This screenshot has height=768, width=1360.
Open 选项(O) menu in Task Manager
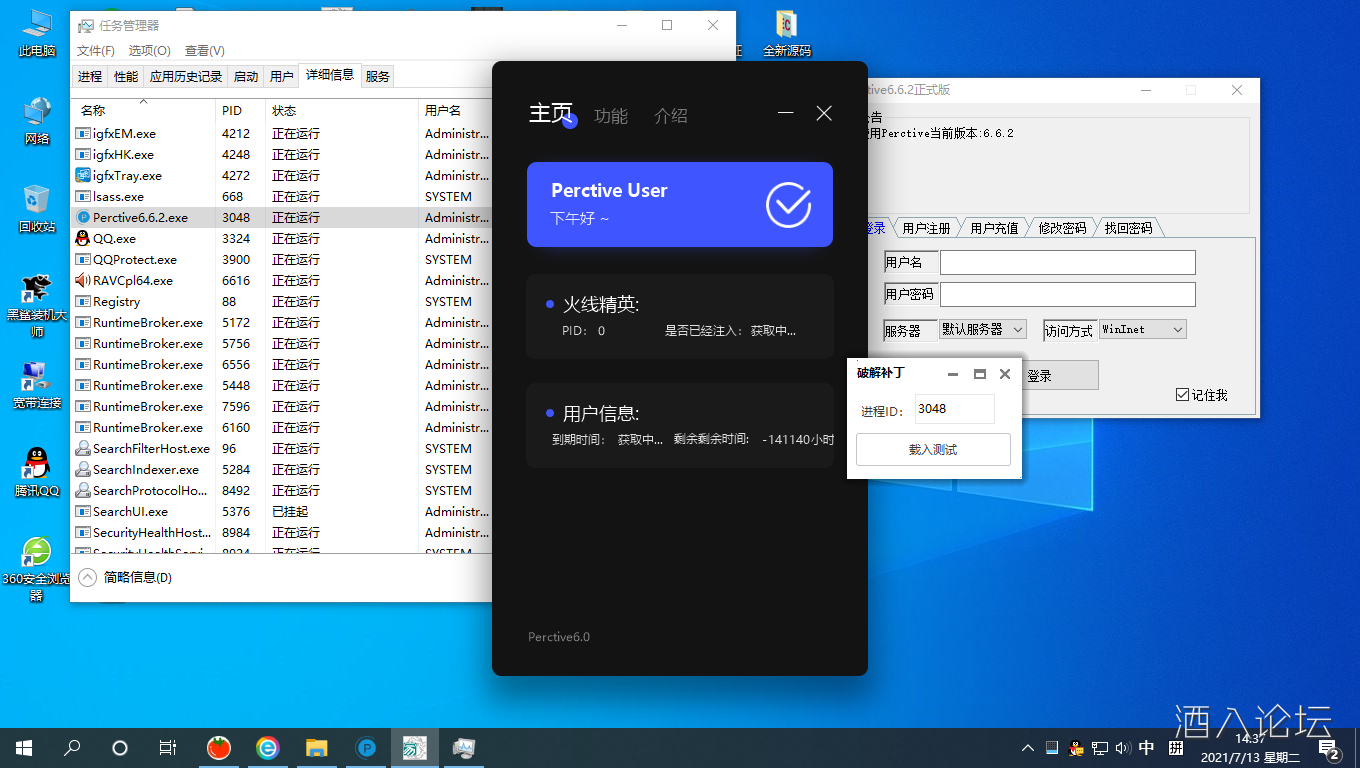point(150,51)
